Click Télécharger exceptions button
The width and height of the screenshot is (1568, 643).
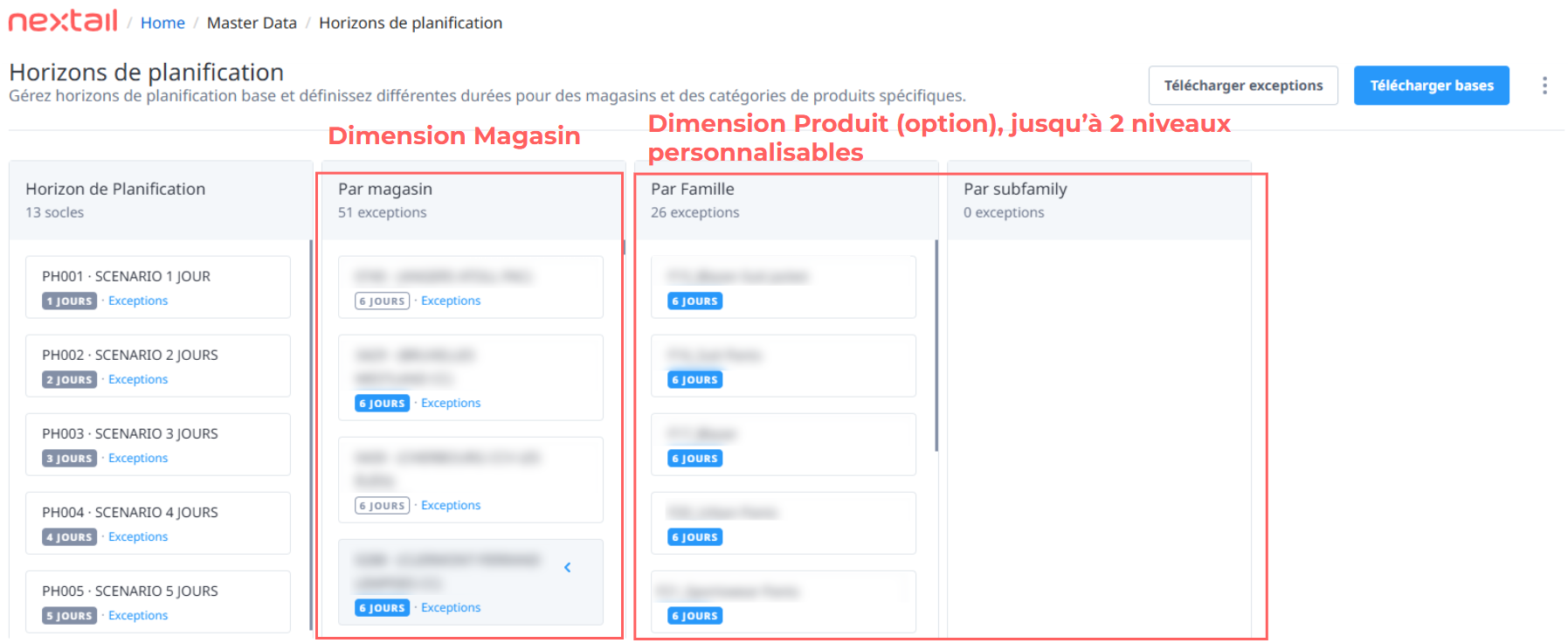[1243, 86]
